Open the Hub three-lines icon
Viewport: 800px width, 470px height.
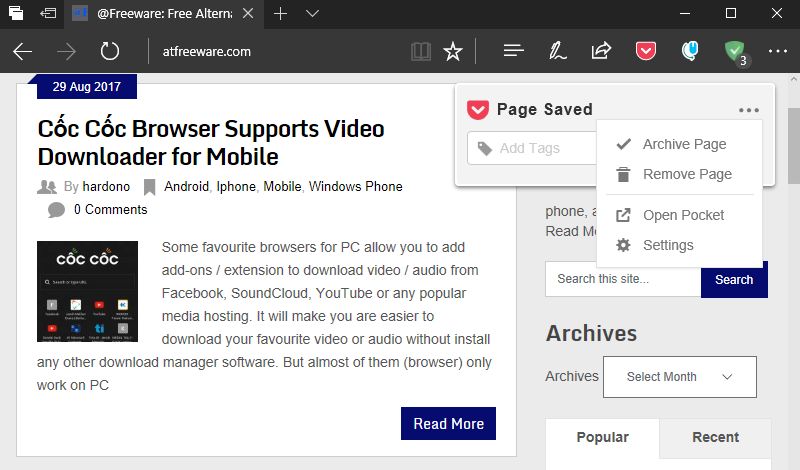click(x=514, y=51)
